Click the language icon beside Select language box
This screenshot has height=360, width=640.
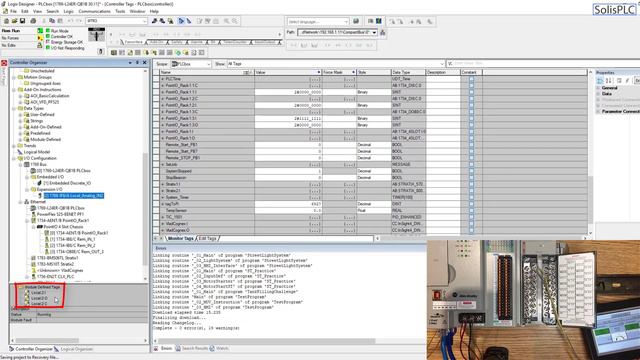(356, 21)
